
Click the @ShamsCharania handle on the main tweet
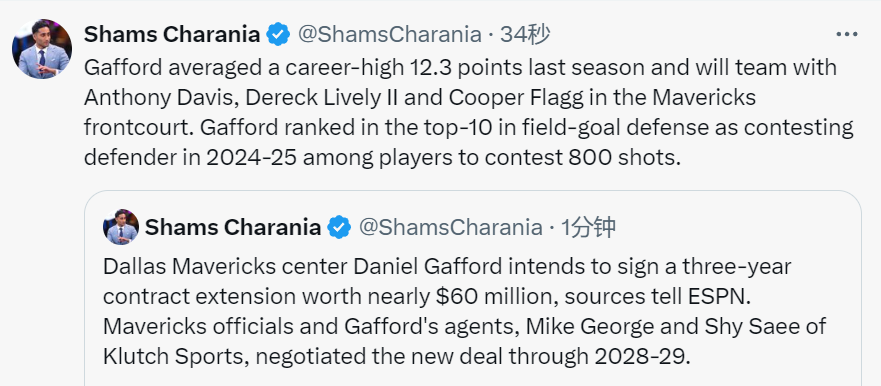389,35
